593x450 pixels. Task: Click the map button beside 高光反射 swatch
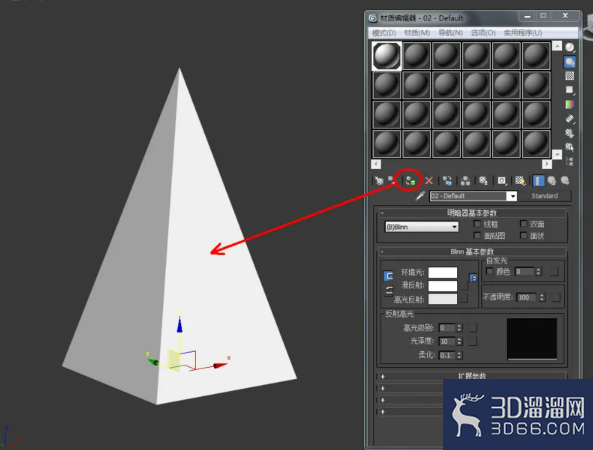464,299
